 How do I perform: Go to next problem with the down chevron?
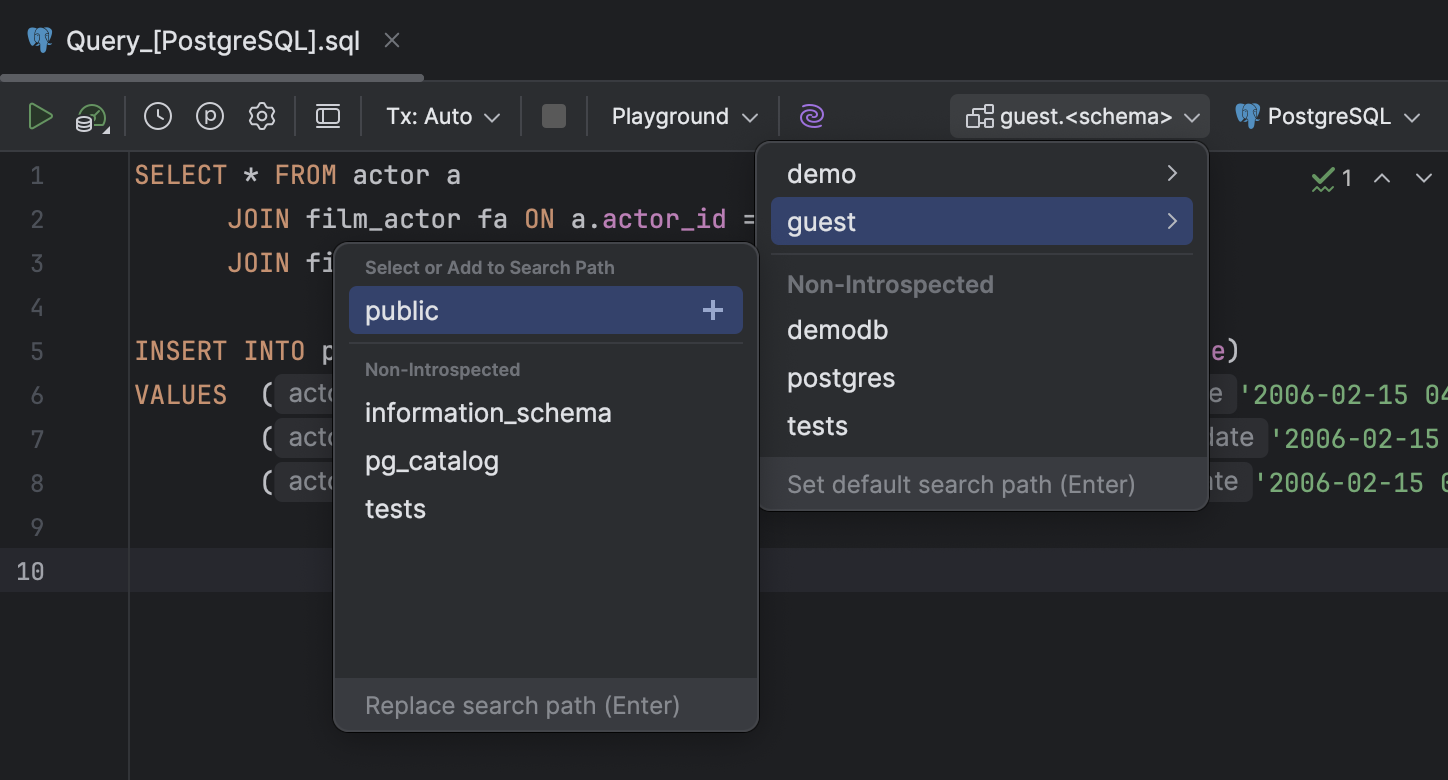click(1424, 178)
